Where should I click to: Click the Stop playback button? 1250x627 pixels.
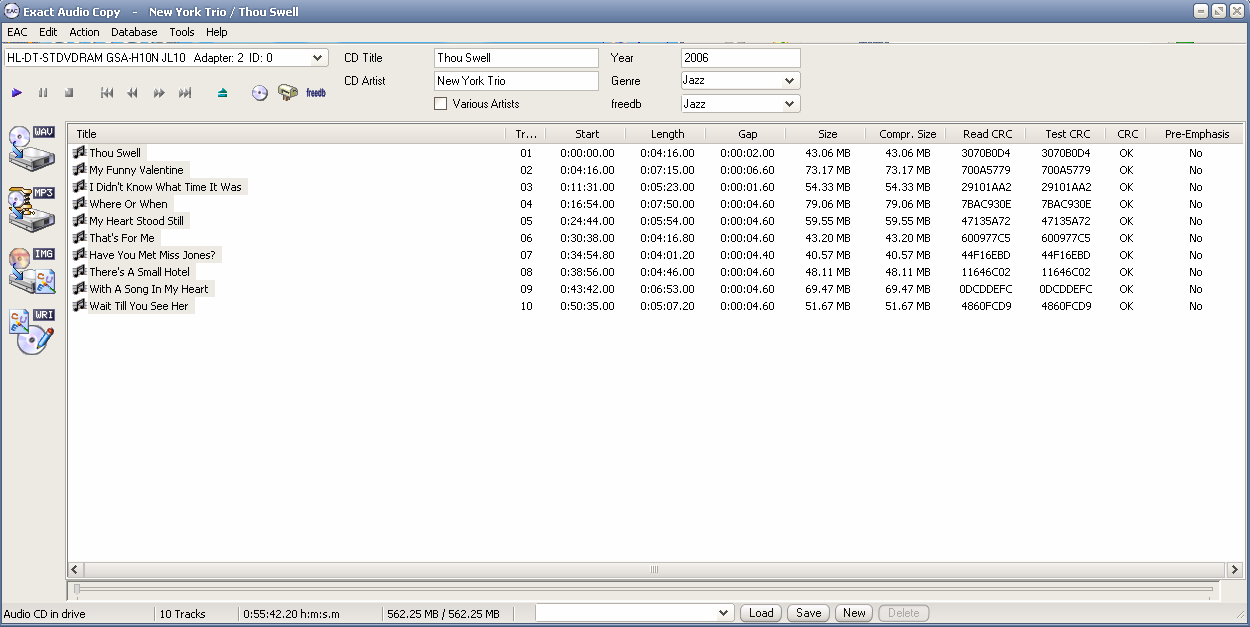tap(69, 93)
